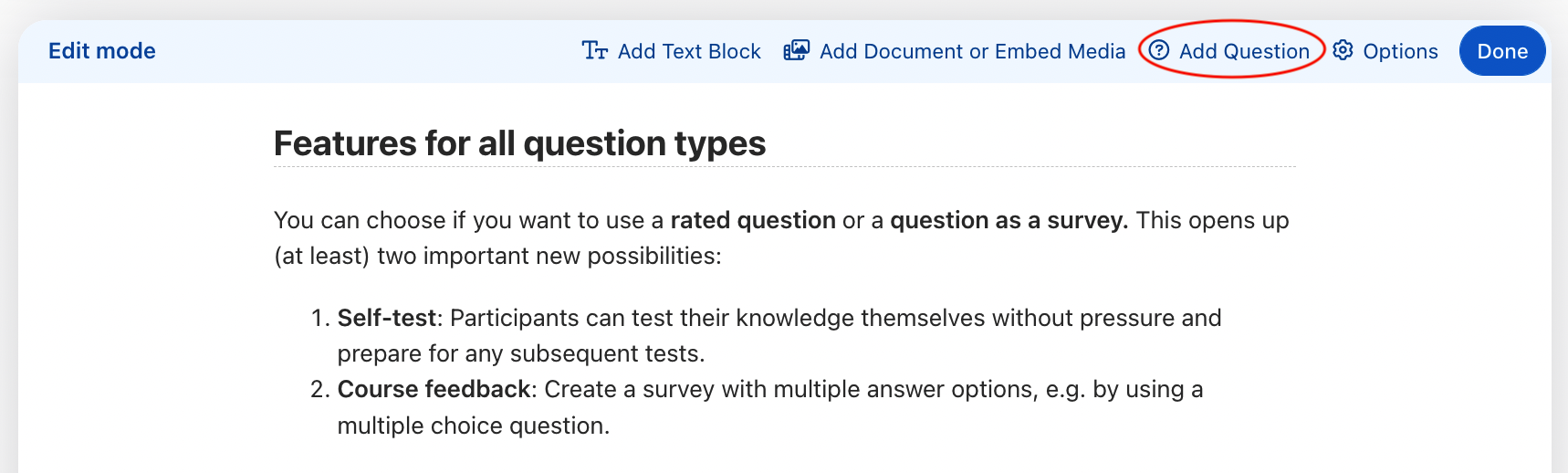This screenshot has height=473, width=1568.
Task: Click the text "multiple choice question."
Action: (x=473, y=426)
